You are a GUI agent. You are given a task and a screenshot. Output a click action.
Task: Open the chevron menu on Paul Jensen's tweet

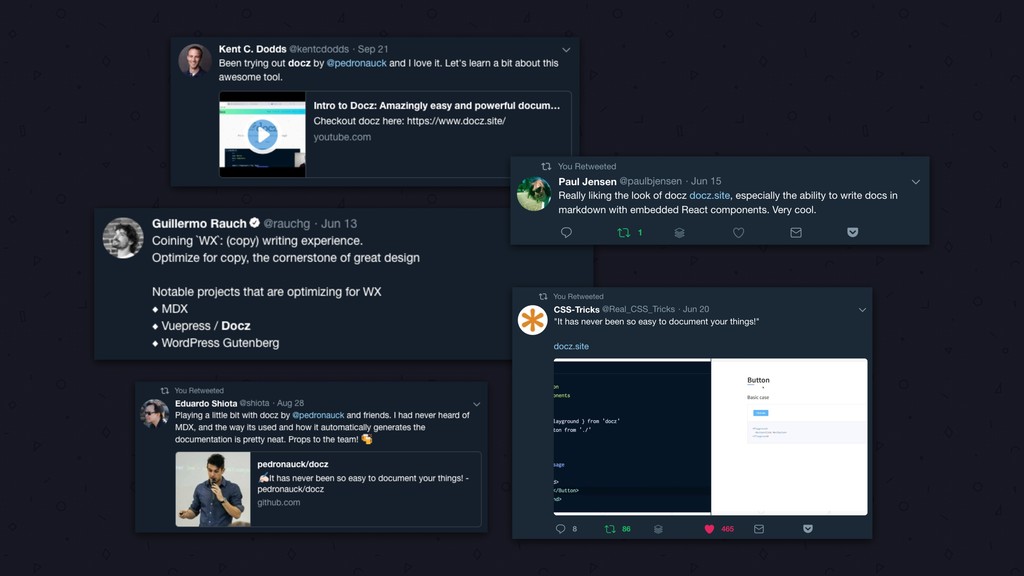click(x=916, y=182)
